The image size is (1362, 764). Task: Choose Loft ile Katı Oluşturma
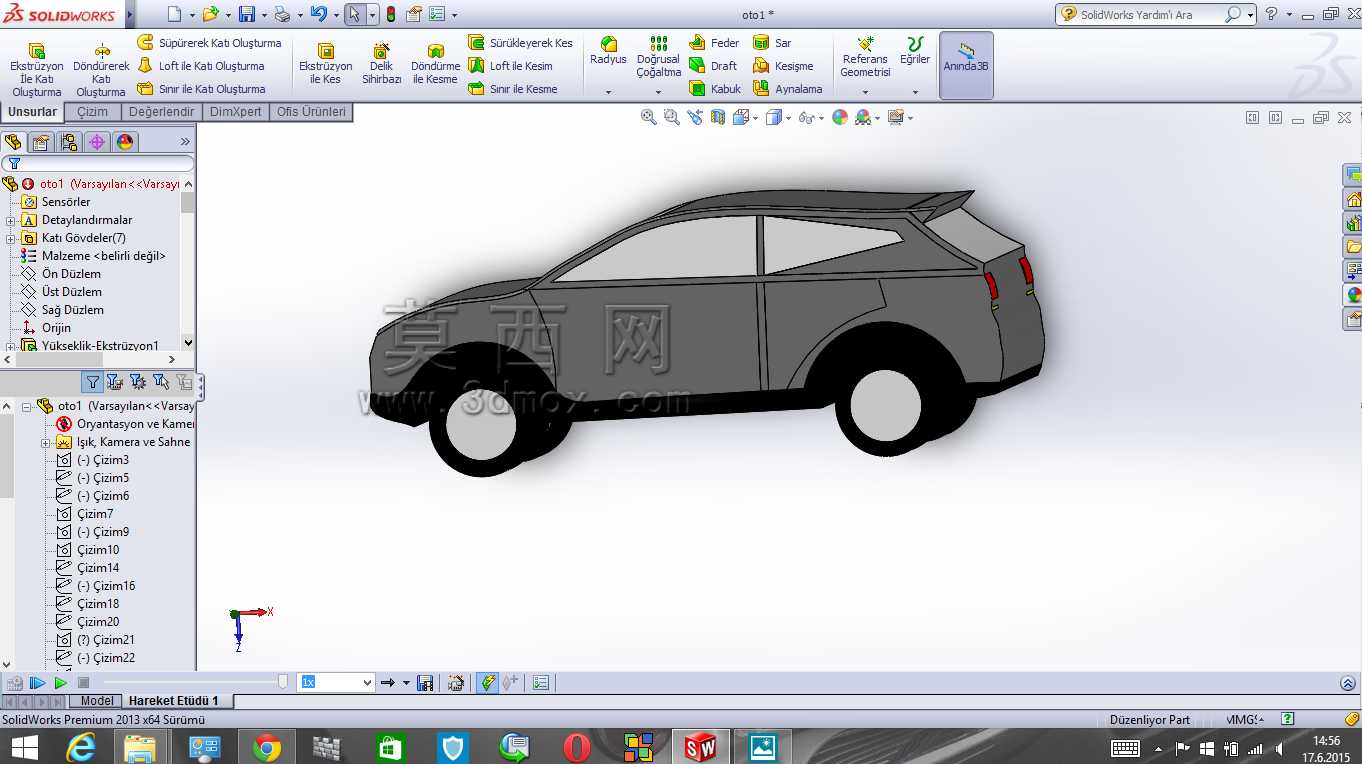(200, 66)
